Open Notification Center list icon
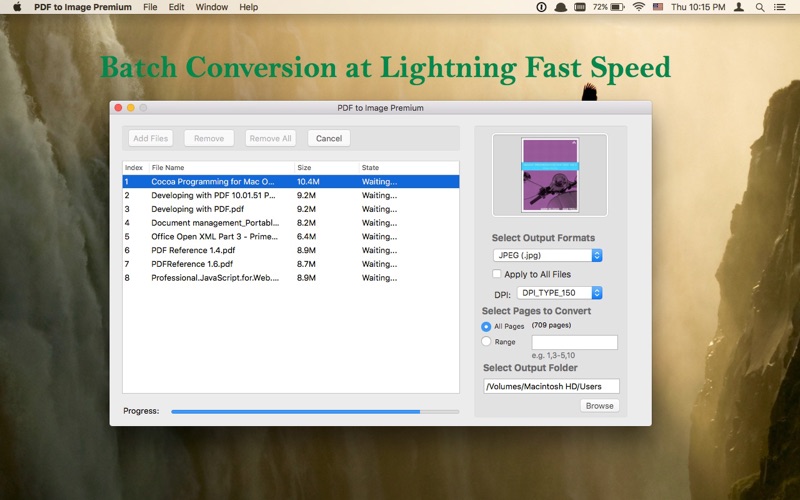Screen dimensions: 800x500 (x=780, y=7)
